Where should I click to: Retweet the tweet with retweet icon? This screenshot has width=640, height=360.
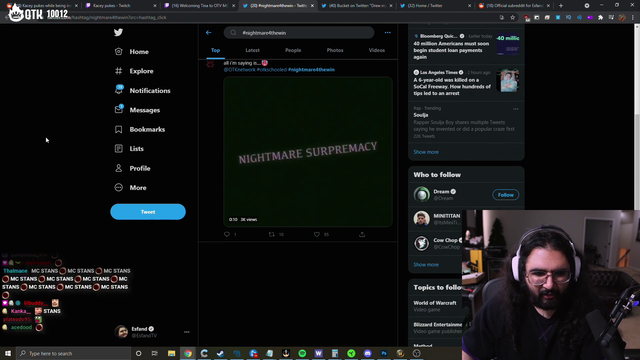[x=271, y=234]
